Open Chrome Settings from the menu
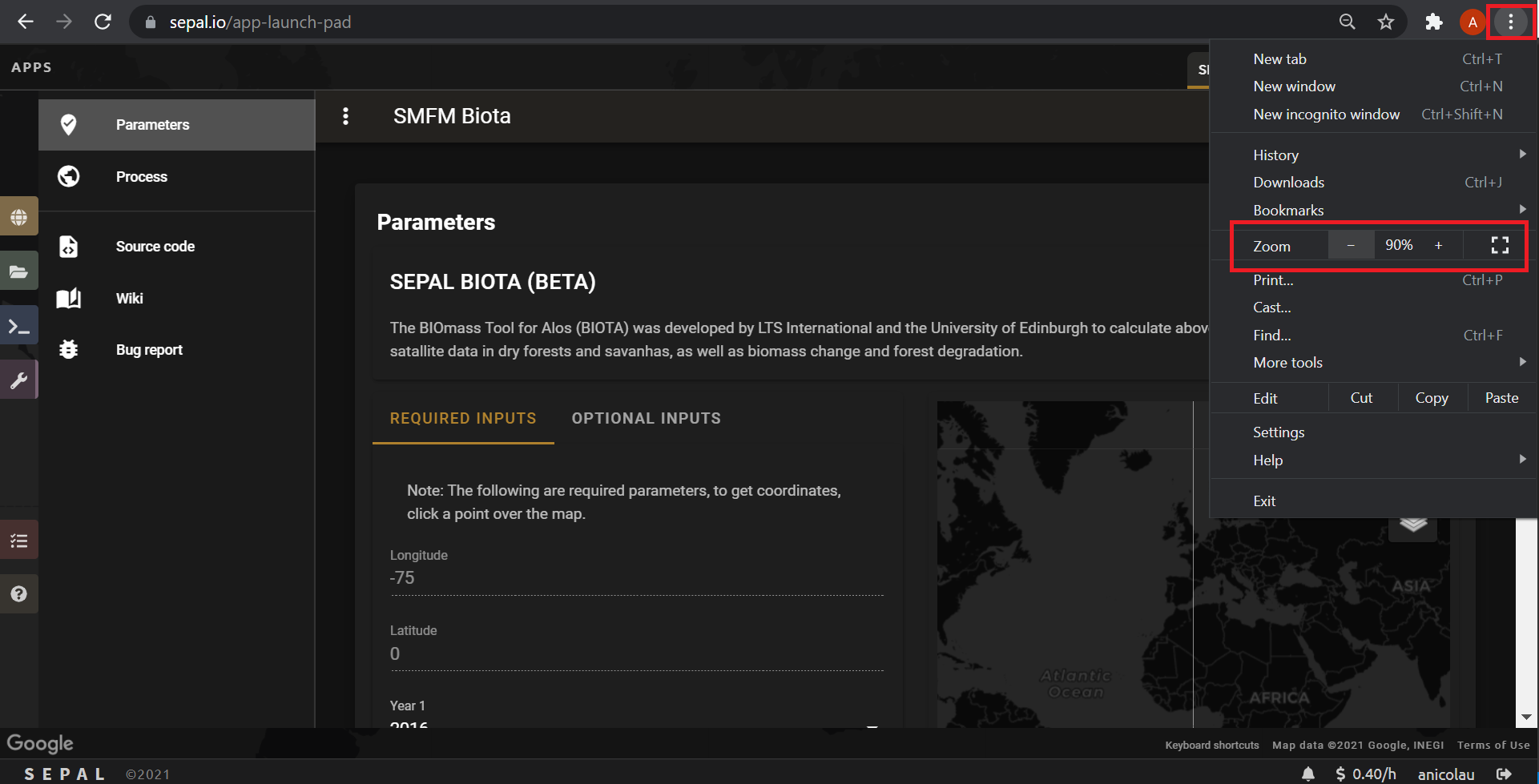 click(1374, 432)
